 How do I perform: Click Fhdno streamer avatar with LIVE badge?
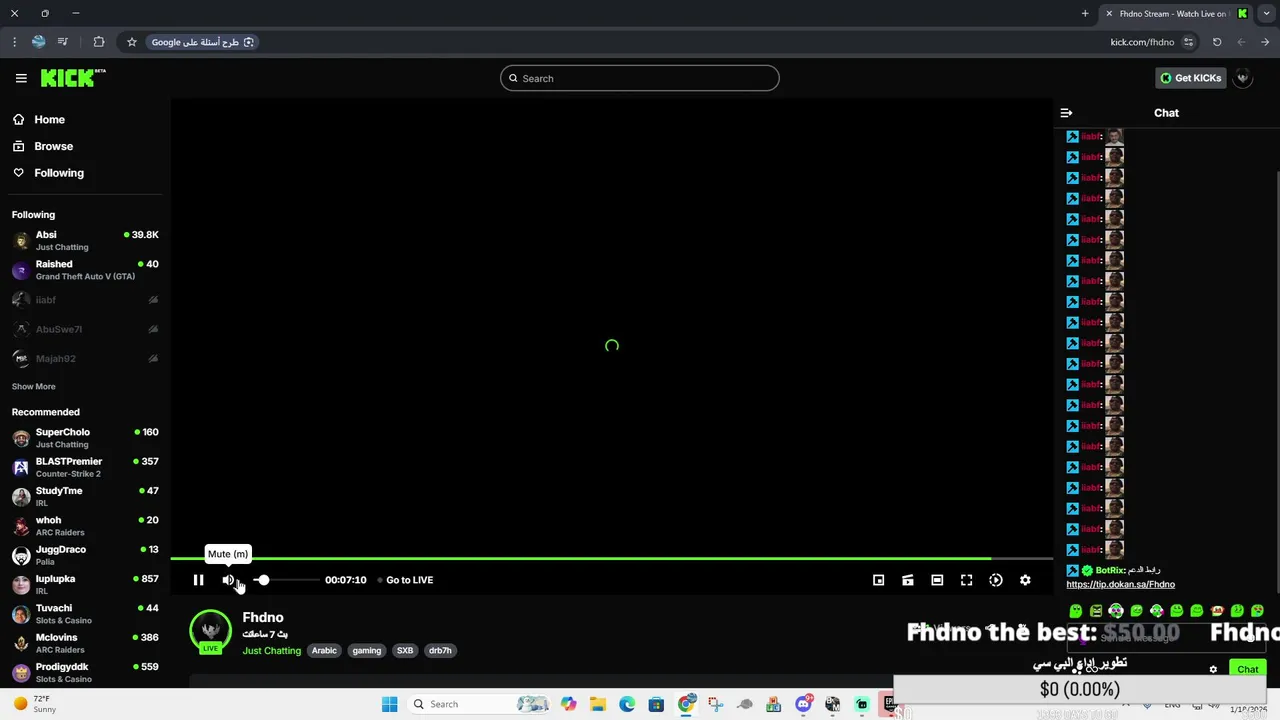click(210, 632)
